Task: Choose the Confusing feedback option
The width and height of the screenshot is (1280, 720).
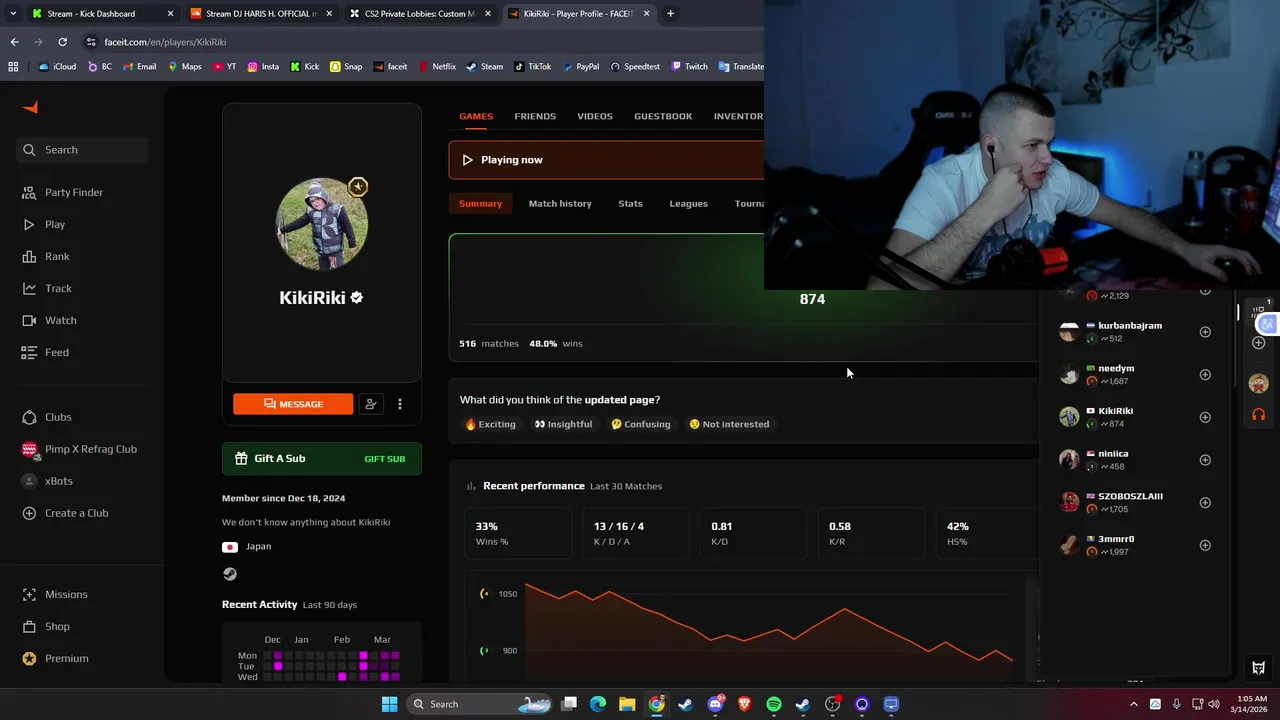Action: [641, 424]
